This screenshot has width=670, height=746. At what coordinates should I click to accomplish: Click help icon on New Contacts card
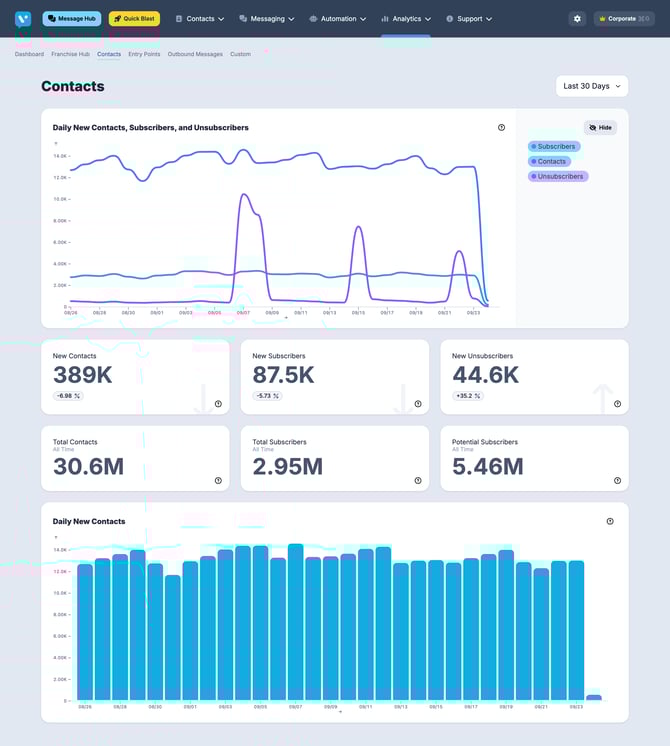click(x=218, y=404)
